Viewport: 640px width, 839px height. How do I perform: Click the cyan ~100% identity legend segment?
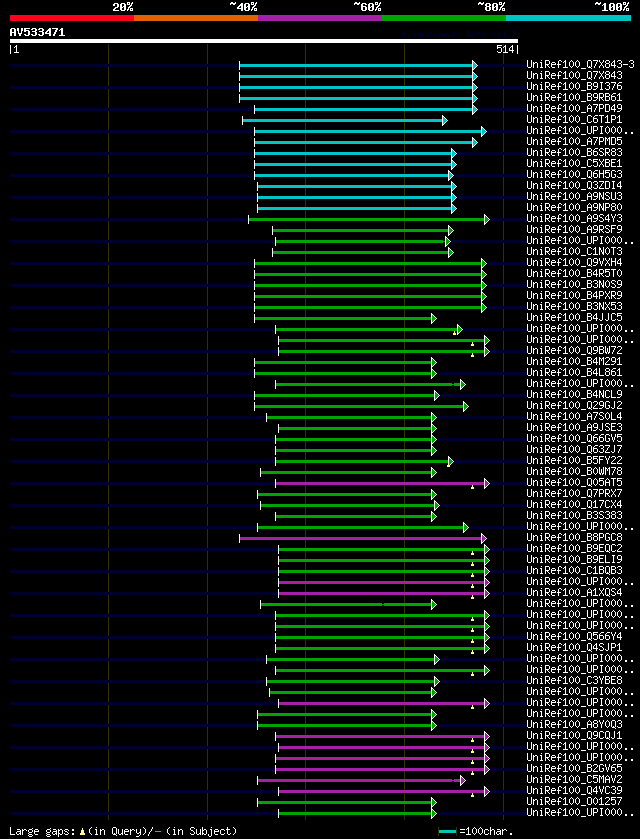pos(568,18)
